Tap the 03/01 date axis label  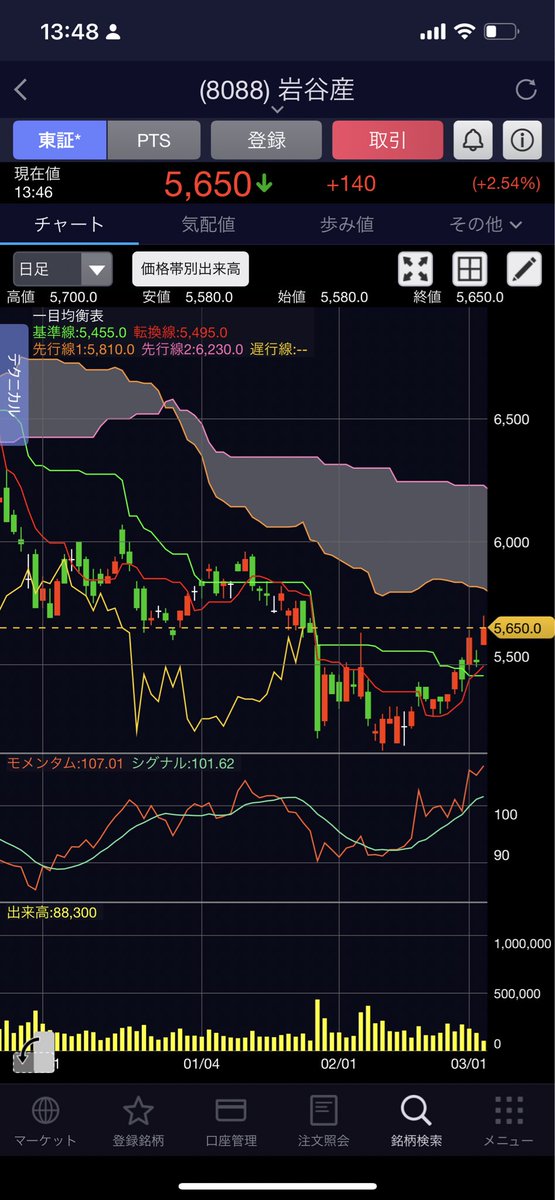coord(469,1063)
